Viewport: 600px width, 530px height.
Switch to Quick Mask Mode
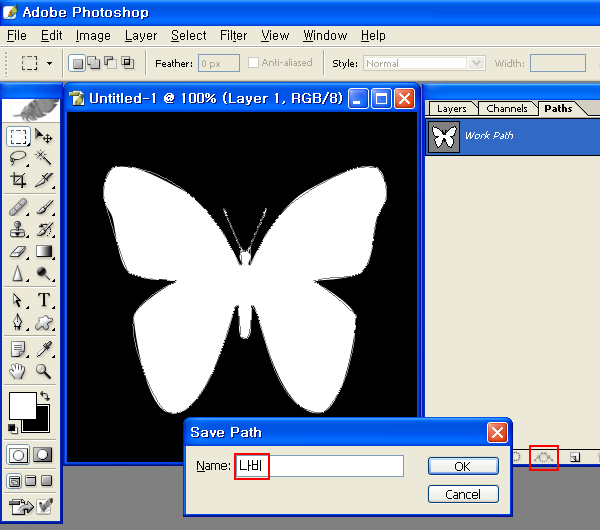(42, 455)
